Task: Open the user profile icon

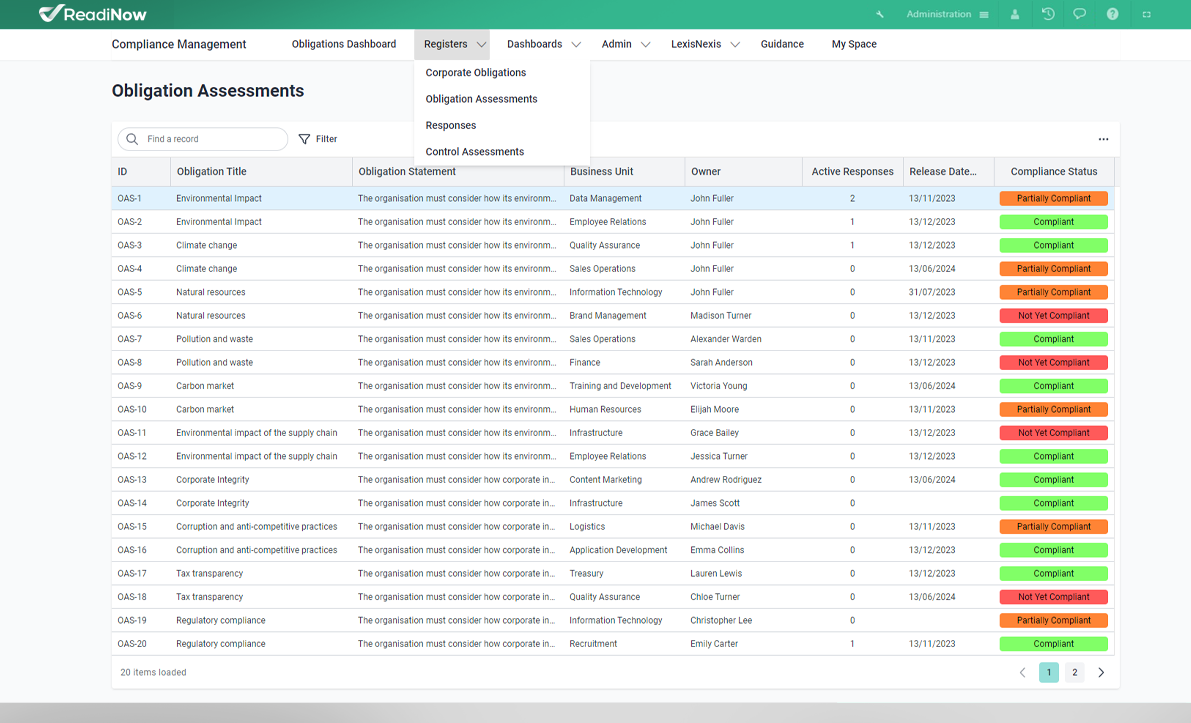Action: click(x=1015, y=15)
